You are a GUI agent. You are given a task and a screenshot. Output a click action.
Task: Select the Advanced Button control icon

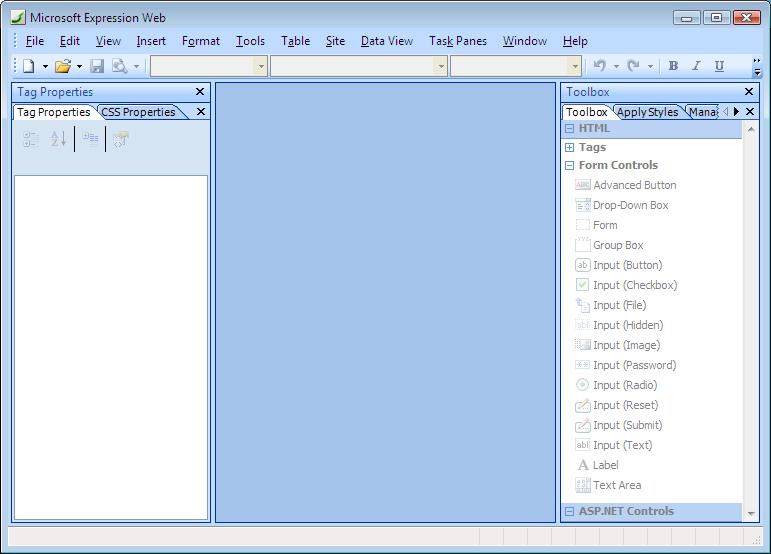tap(583, 185)
